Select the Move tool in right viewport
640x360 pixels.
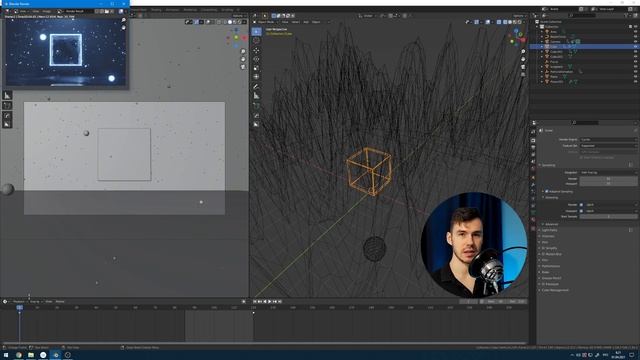[256, 51]
